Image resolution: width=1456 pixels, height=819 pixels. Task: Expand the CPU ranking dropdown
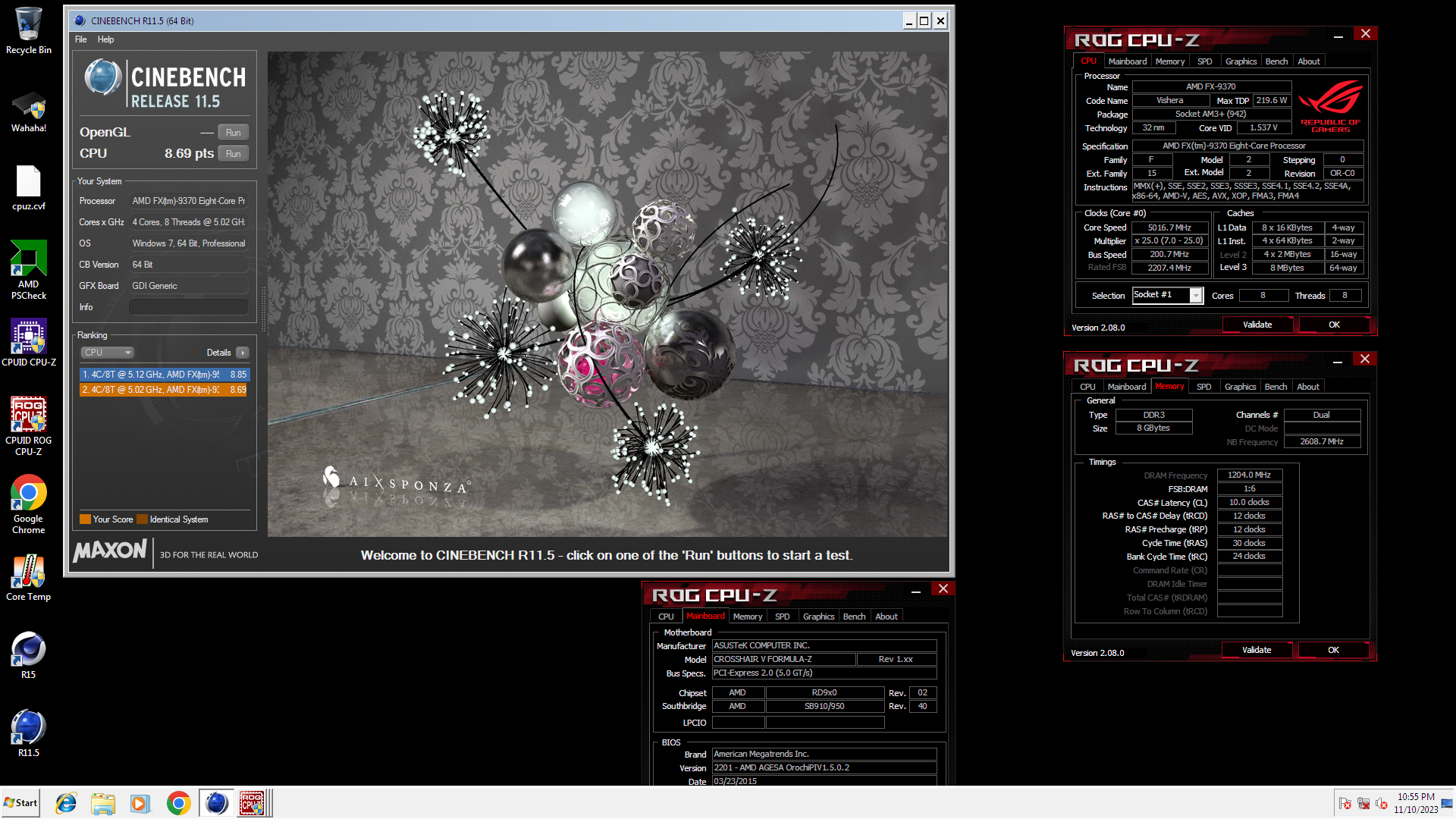pyautogui.click(x=108, y=353)
